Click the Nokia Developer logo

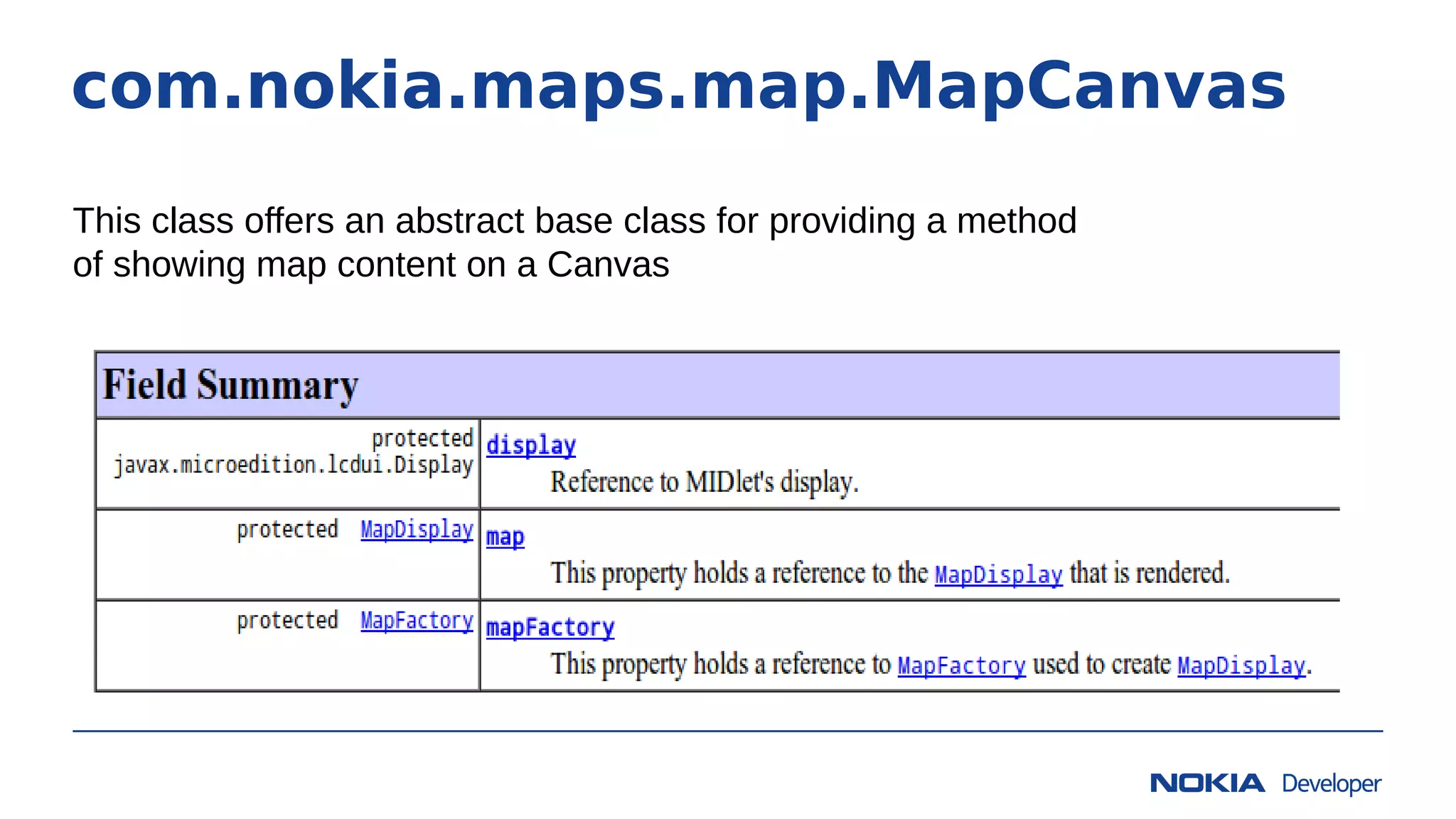pos(1265,783)
